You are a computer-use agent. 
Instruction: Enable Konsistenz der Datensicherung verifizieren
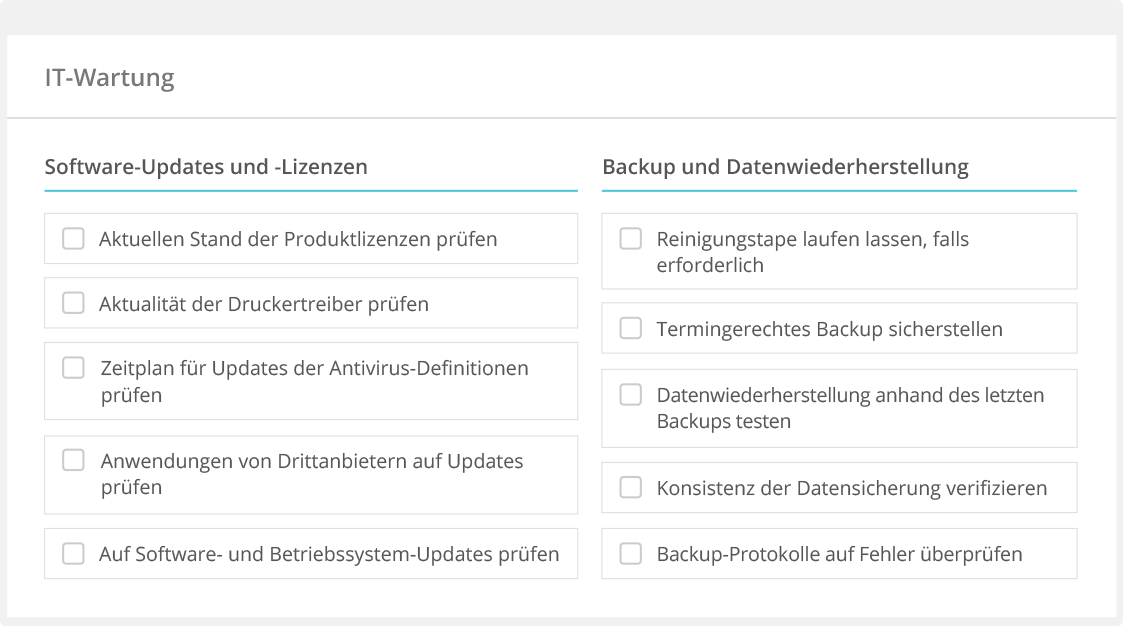click(630, 487)
